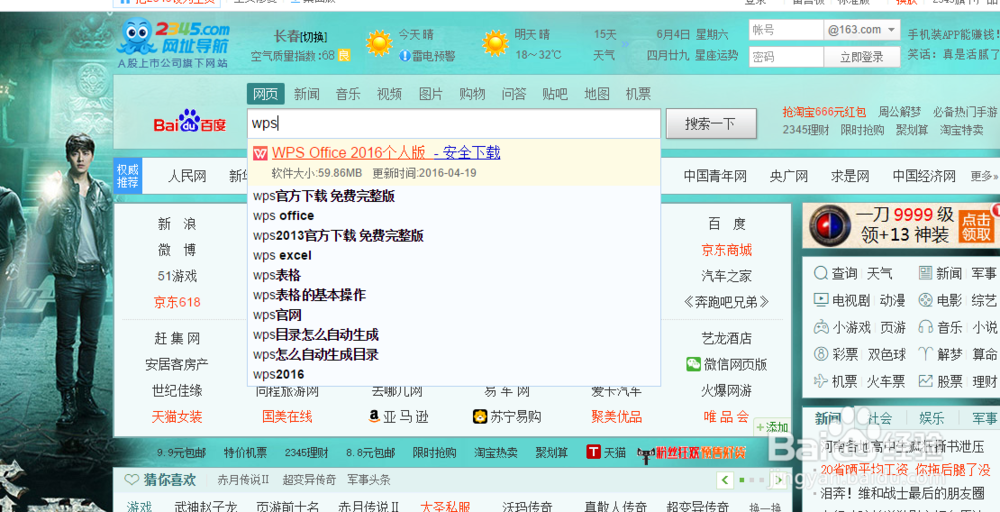1000x512 pixels.
Task: Click the lightning warning info icon
Action: coord(404,55)
